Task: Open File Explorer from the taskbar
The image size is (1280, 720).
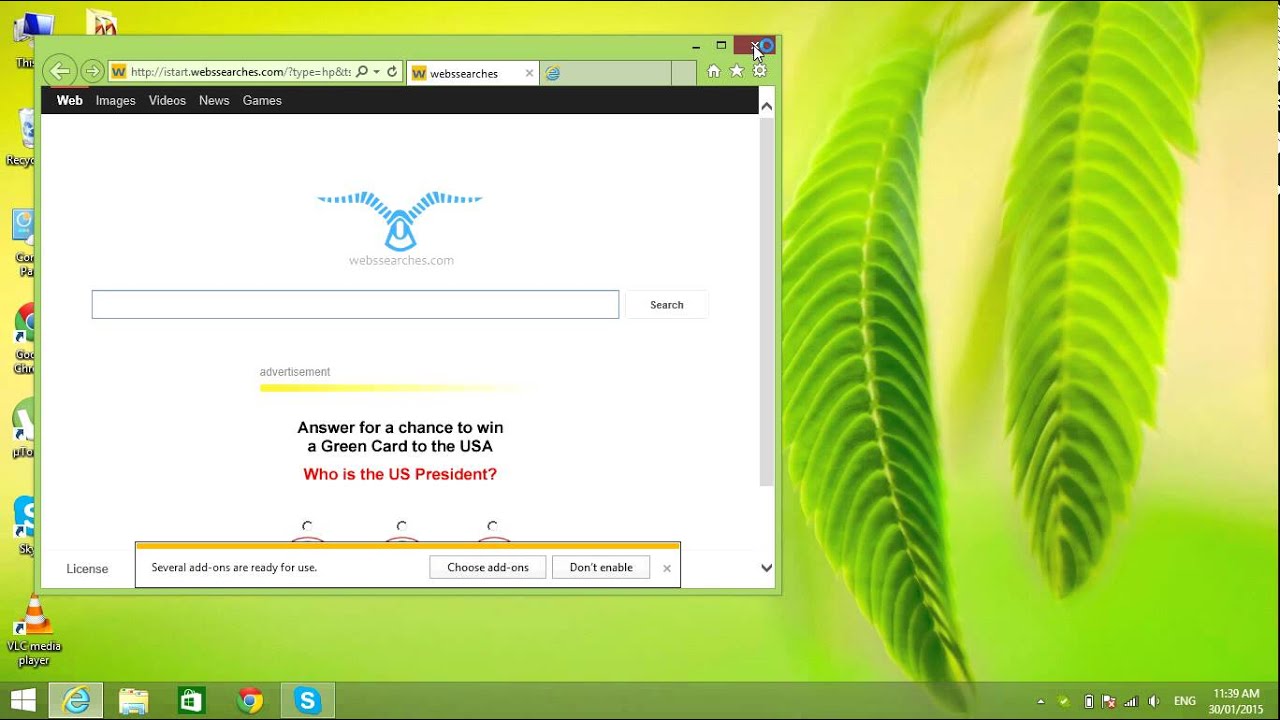Action: (133, 701)
